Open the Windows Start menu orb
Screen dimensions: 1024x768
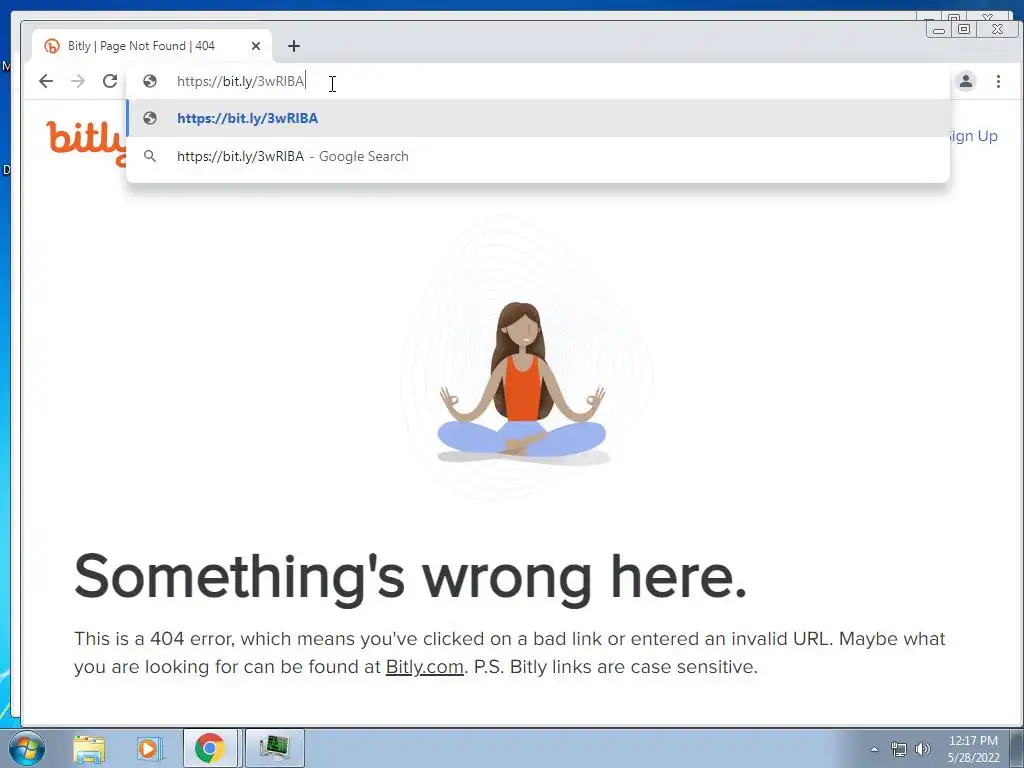pos(27,748)
